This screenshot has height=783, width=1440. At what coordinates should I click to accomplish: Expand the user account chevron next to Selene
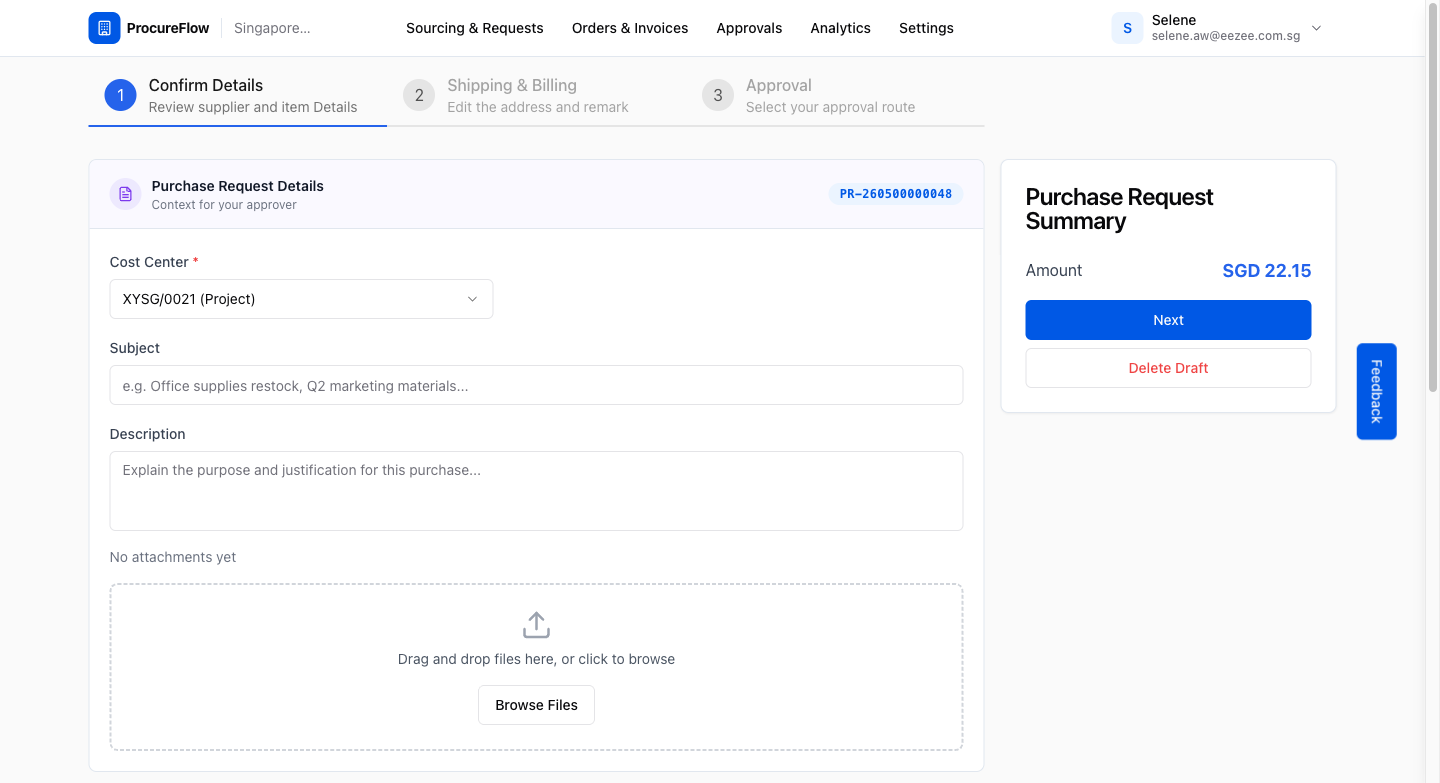coord(1316,28)
